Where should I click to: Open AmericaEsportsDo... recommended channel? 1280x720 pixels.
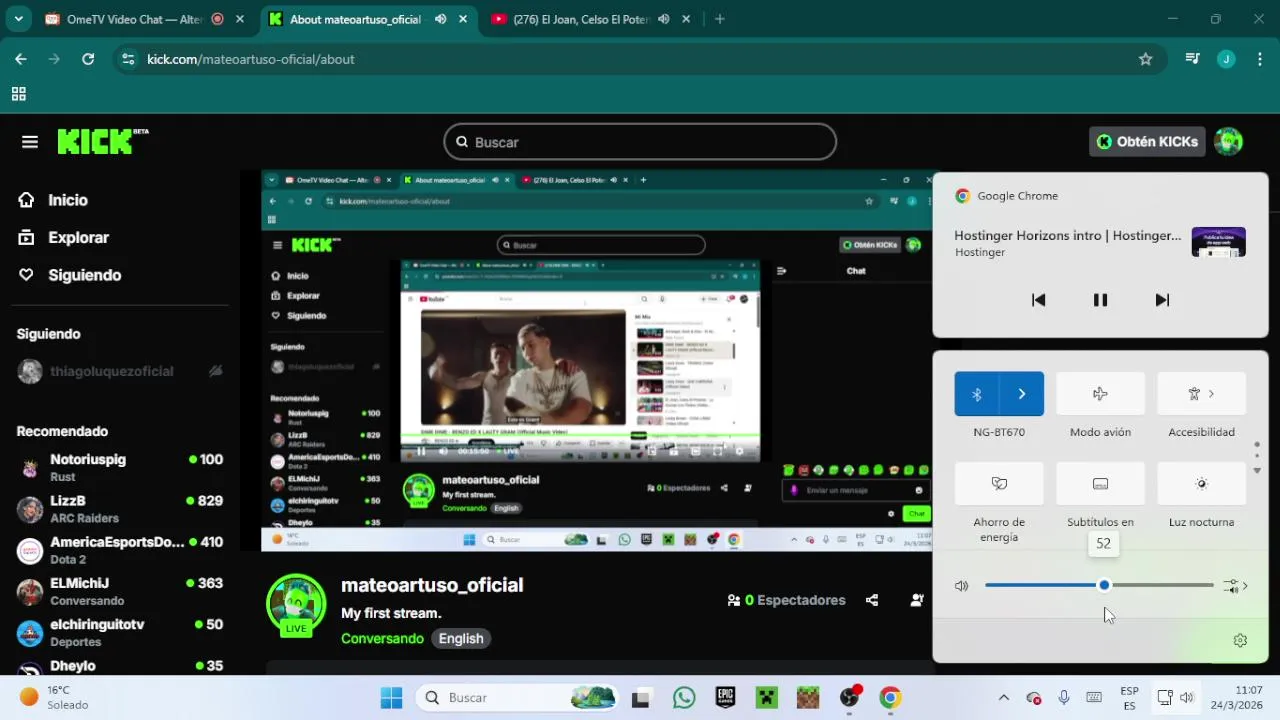tap(120, 550)
